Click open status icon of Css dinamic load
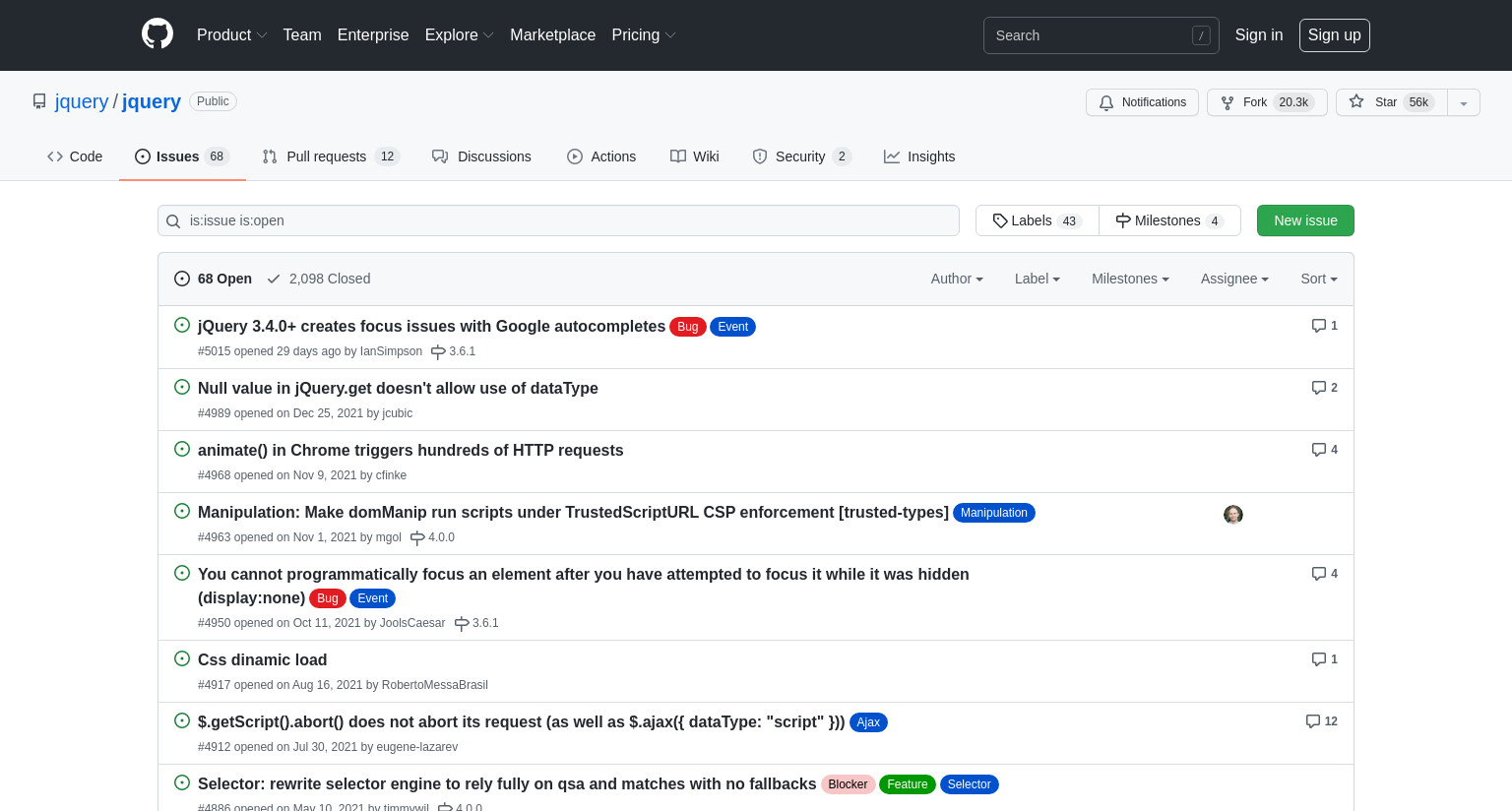Image resolution: width=1512 pixels, height=811 pixels. point(182,658)
